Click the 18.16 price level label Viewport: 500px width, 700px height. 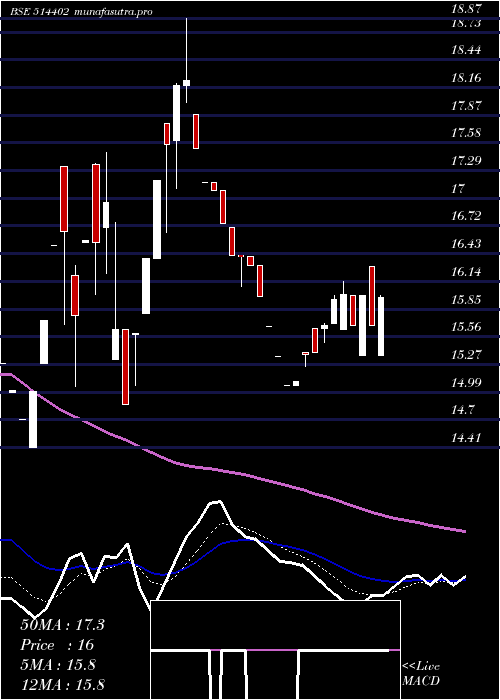(x=466, y=78)
